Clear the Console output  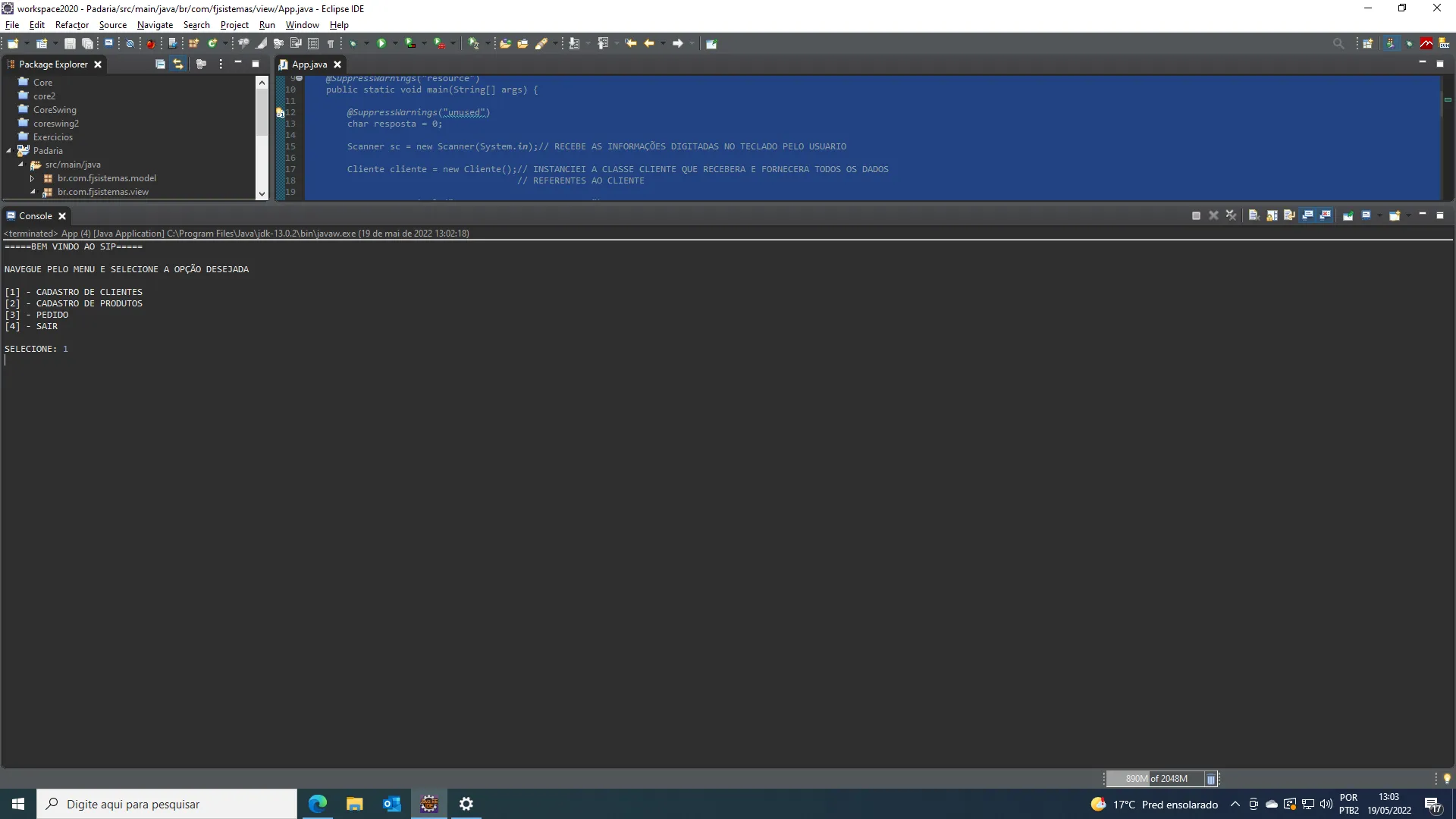[1254, 216]
